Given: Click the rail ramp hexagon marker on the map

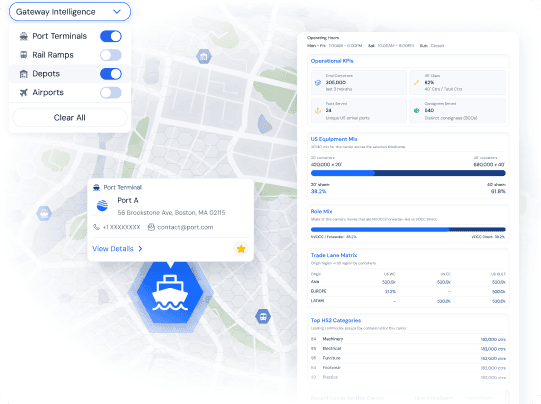Looking at the screenshot, I should click(263, 316).
